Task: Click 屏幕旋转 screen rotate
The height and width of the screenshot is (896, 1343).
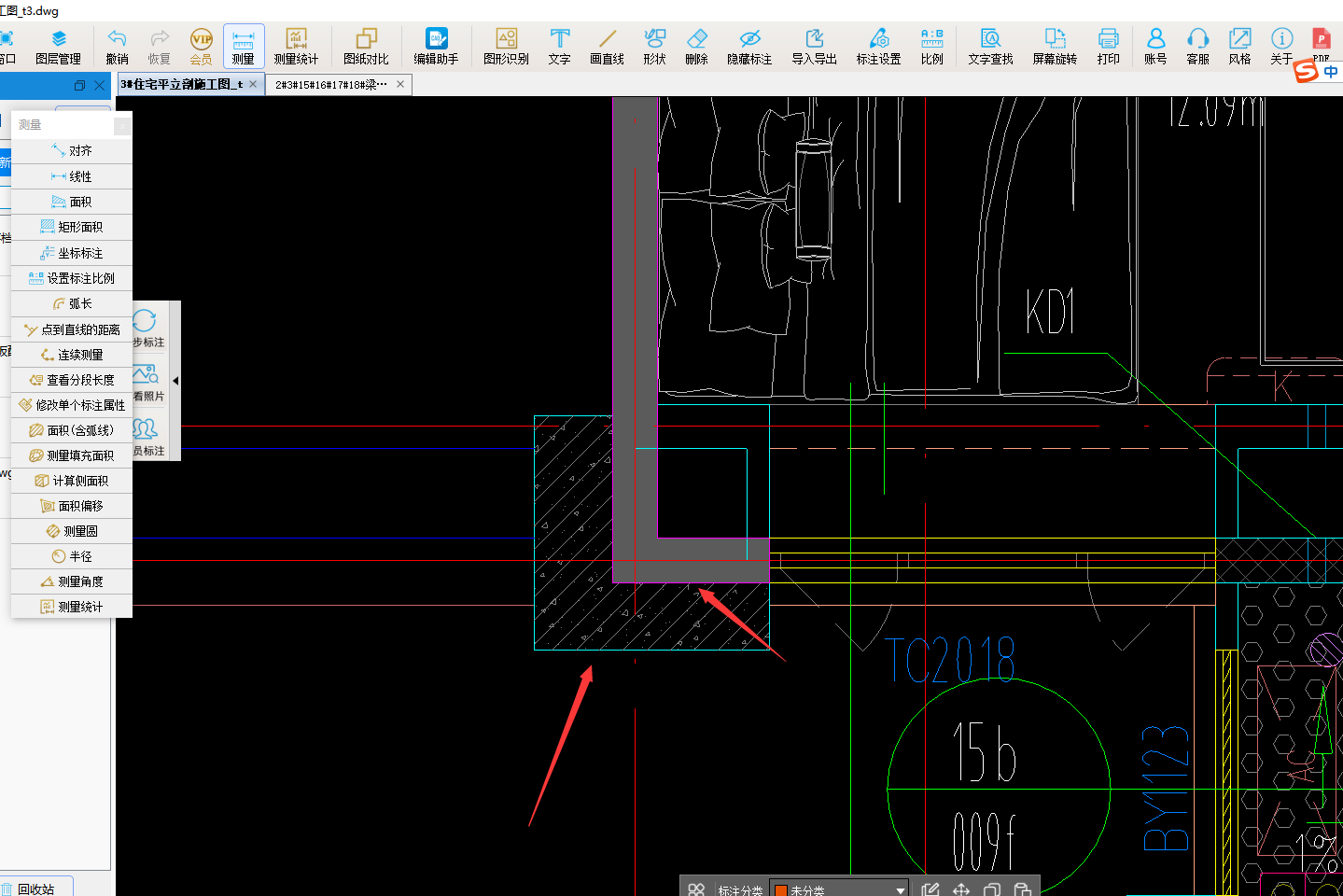Action: [x=1055, y=47]
